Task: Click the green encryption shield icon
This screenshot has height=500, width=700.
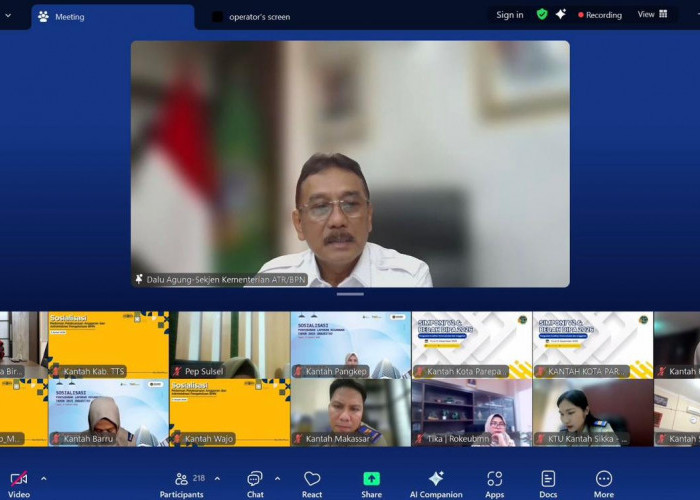Action: [542, 15]
